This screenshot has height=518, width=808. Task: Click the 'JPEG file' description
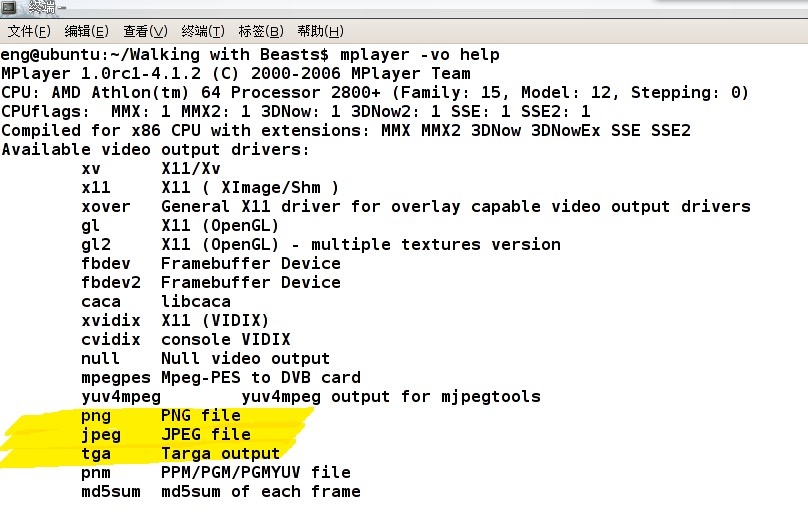tap(206, 435)
